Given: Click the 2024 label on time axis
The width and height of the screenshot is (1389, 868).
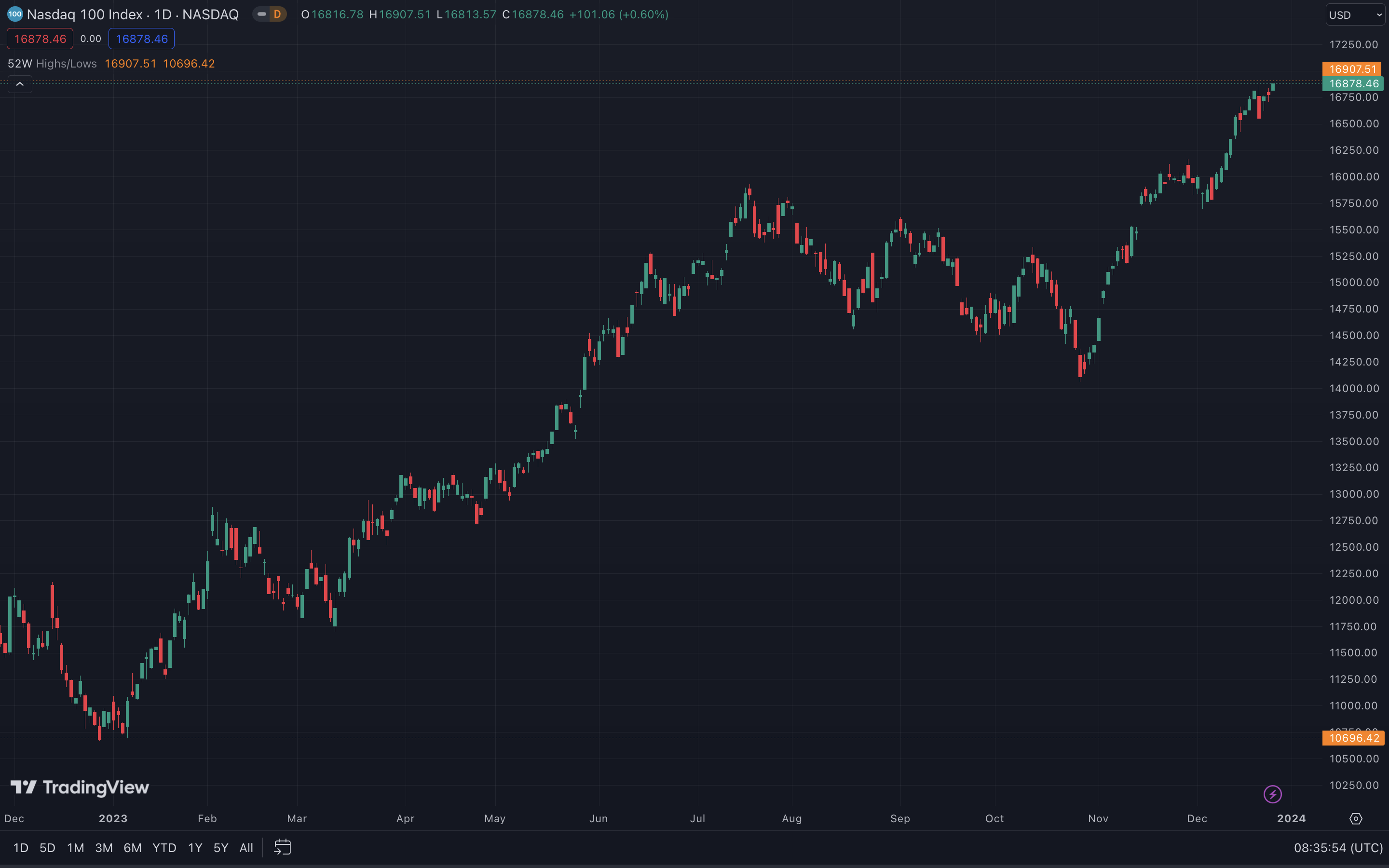Looking at the screenshot, I should coord(1292,819).
